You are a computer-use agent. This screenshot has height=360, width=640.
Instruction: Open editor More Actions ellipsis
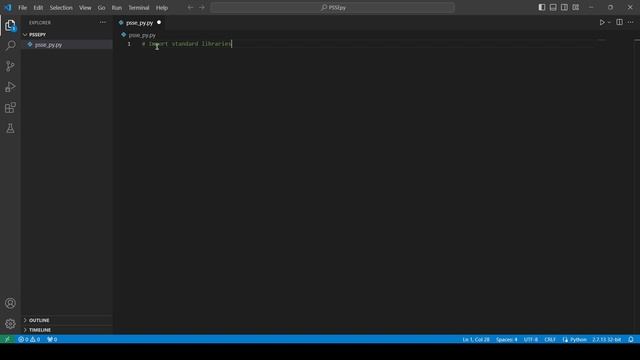pos(631,22)
